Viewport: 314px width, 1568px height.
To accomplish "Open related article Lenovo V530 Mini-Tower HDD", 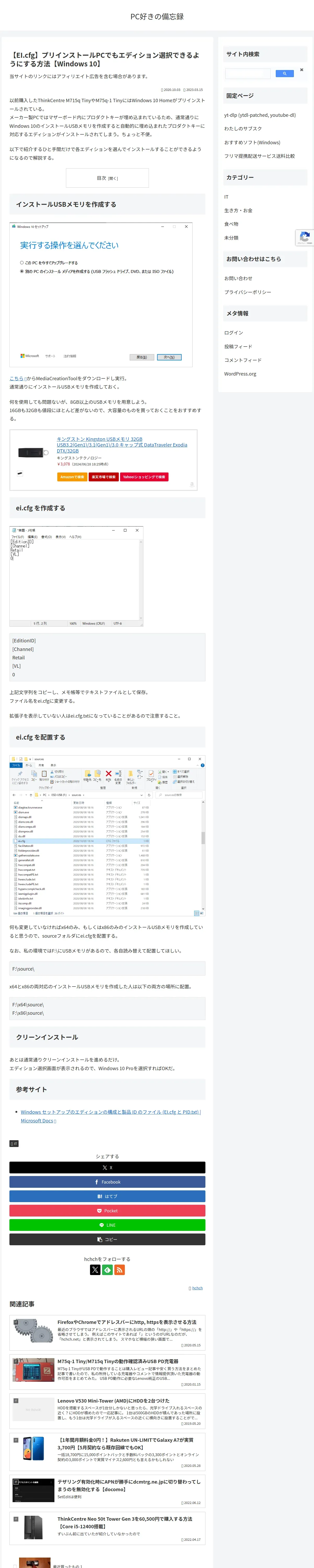I will [107, 1411].
